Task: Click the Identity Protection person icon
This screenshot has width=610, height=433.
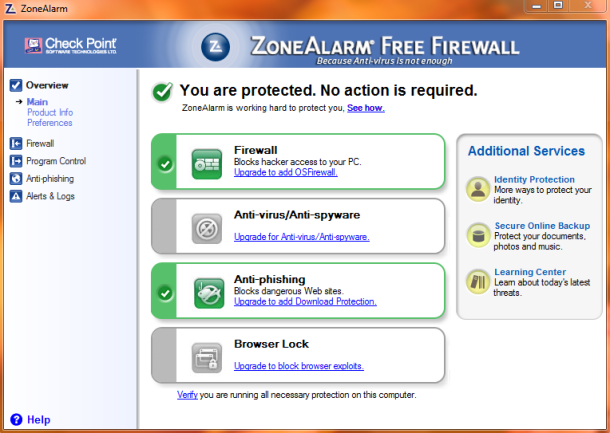Action: coord(478,189)
